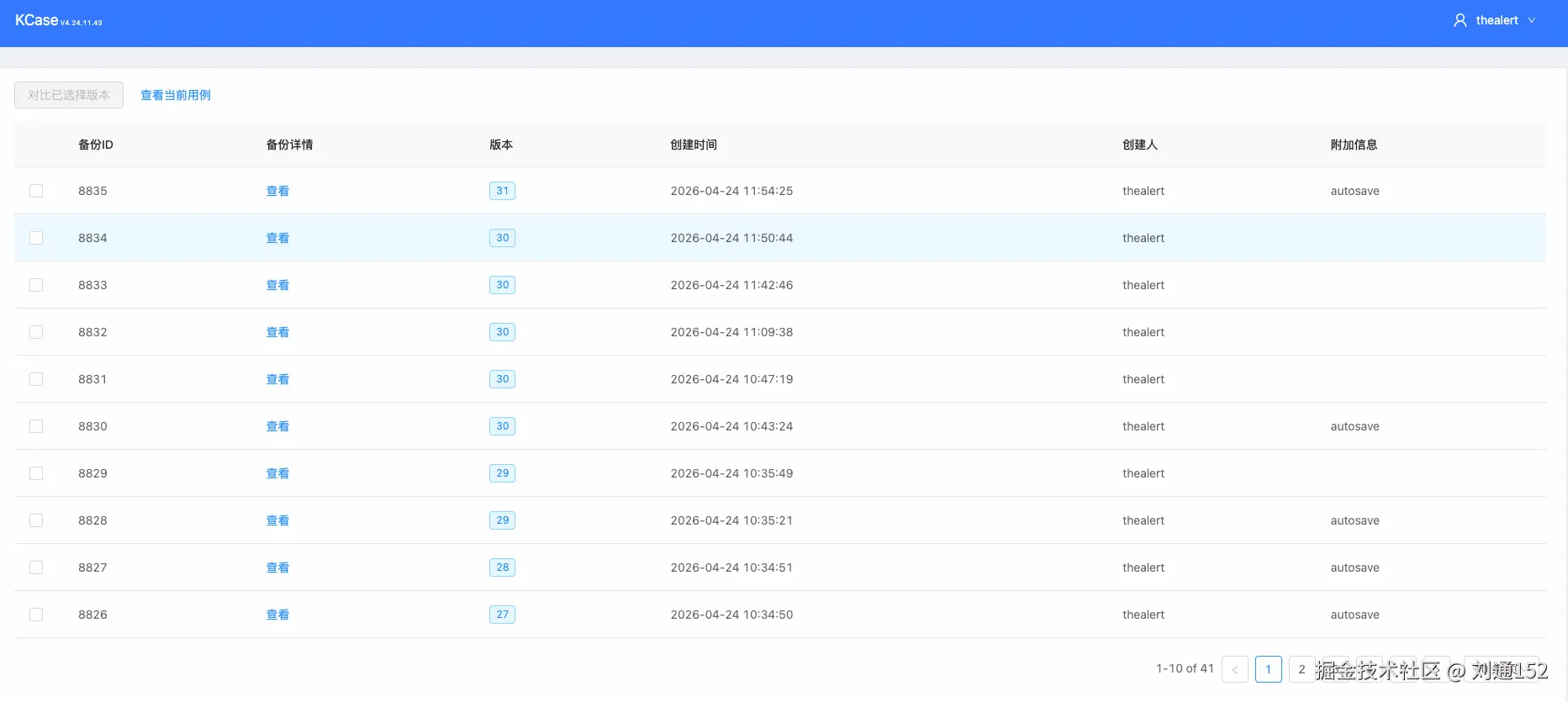
Task: Click autosave note in row 8835
Action: pyautogui.click(x=1354, y=191)
